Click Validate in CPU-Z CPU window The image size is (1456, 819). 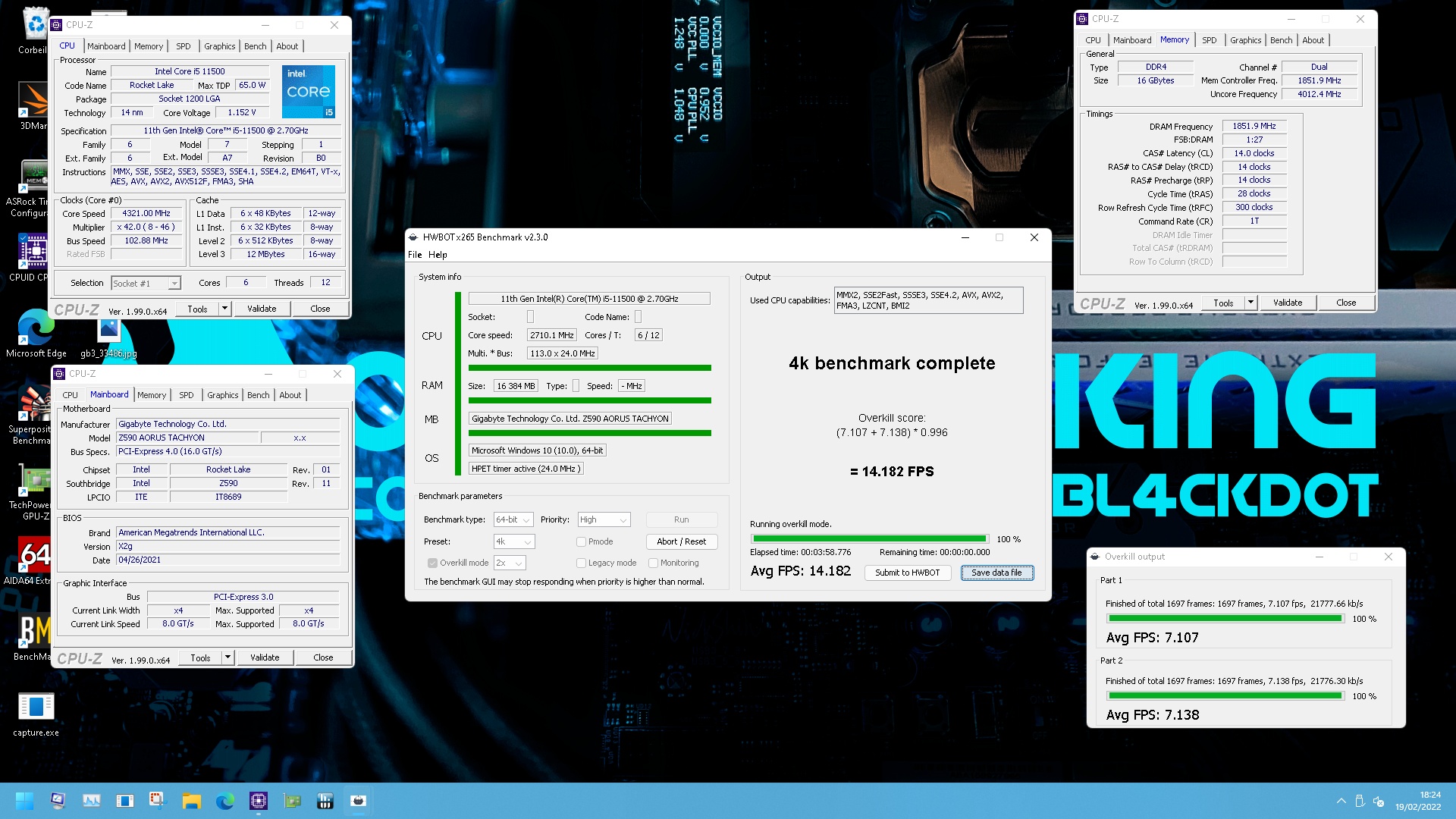pos(262,309)
